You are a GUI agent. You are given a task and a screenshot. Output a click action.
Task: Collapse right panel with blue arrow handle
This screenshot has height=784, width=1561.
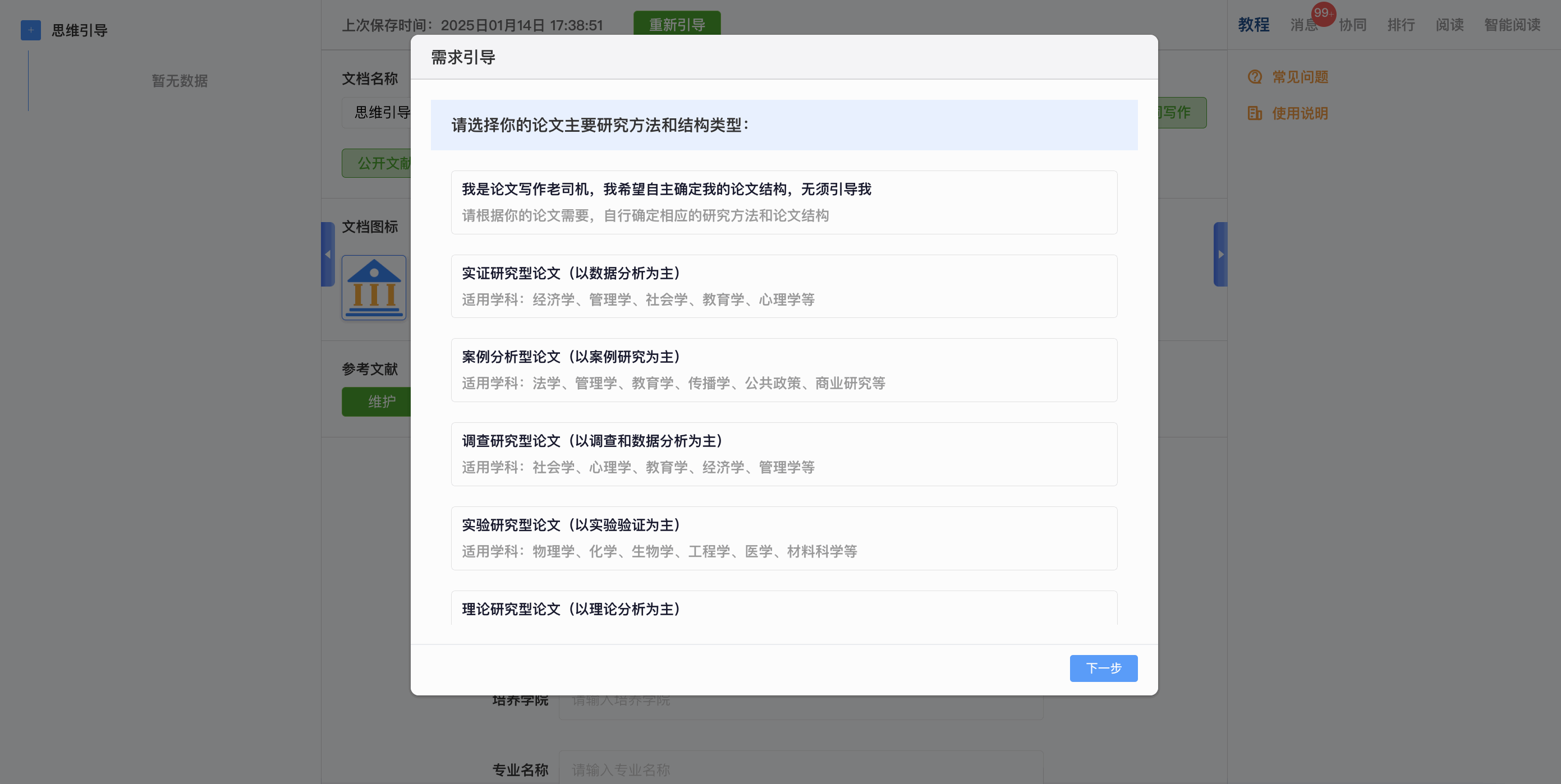coord(1220,255)
